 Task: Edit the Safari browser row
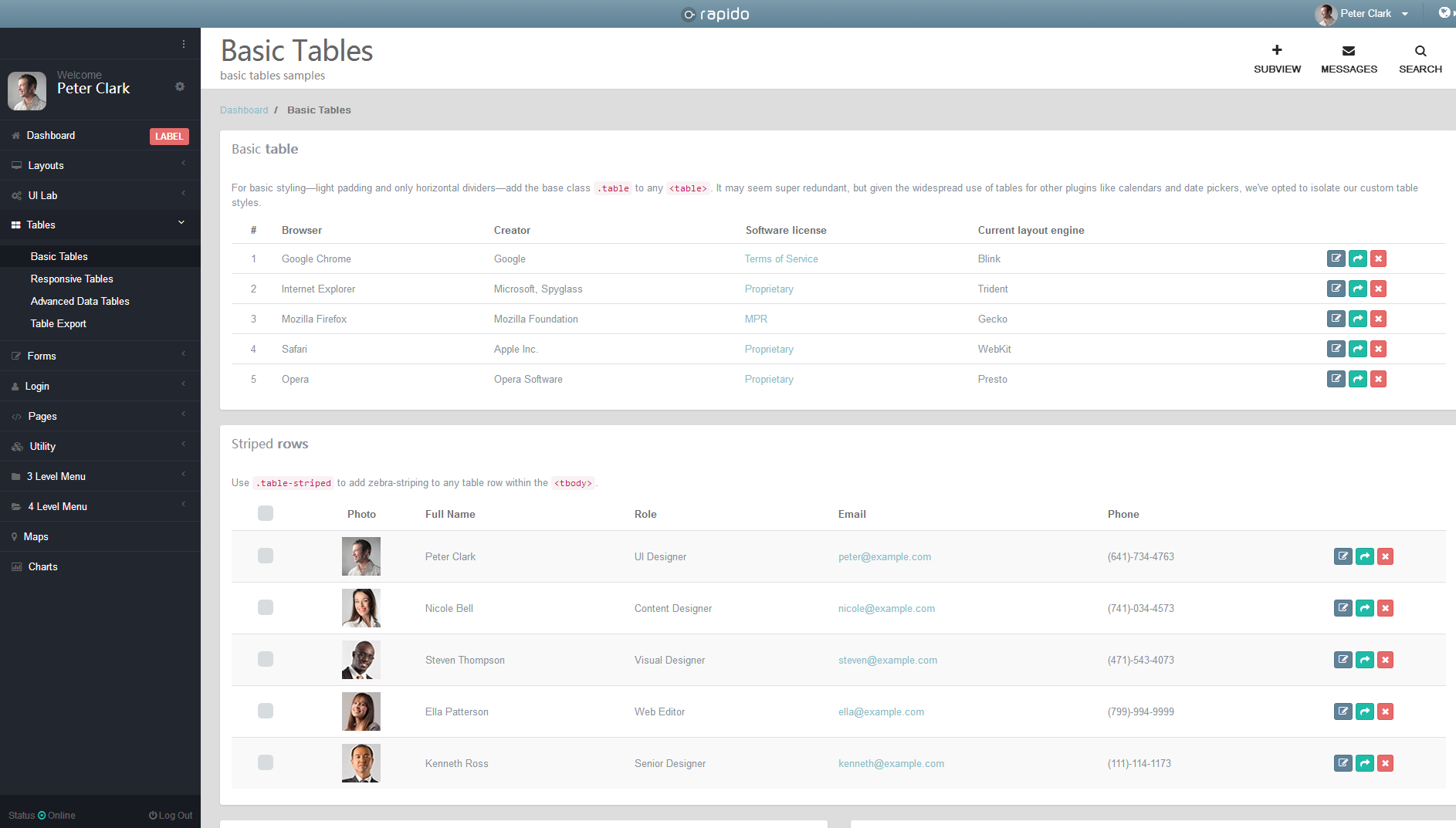tap(1336, 349)
